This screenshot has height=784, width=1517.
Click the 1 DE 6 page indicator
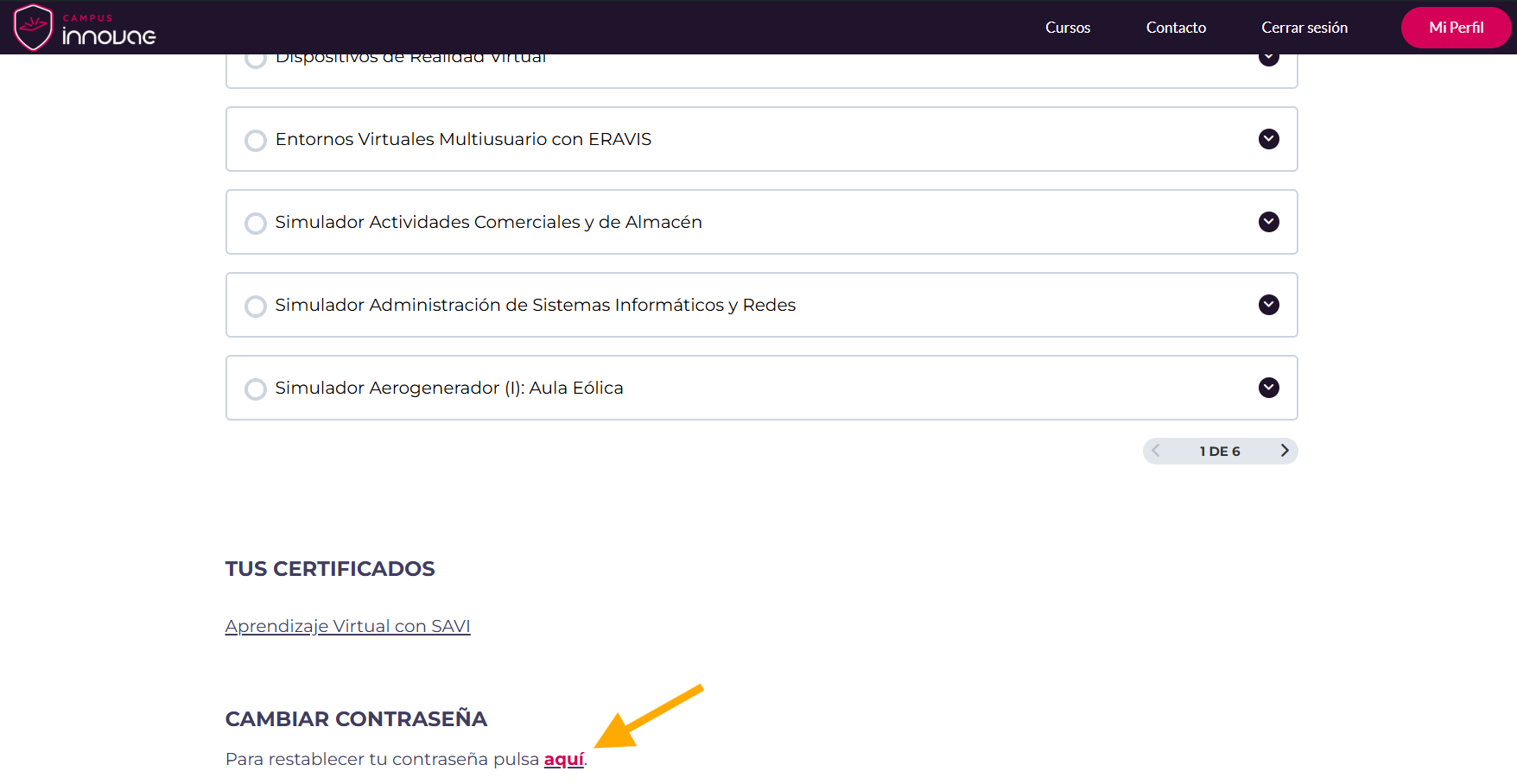point(1219,451)
